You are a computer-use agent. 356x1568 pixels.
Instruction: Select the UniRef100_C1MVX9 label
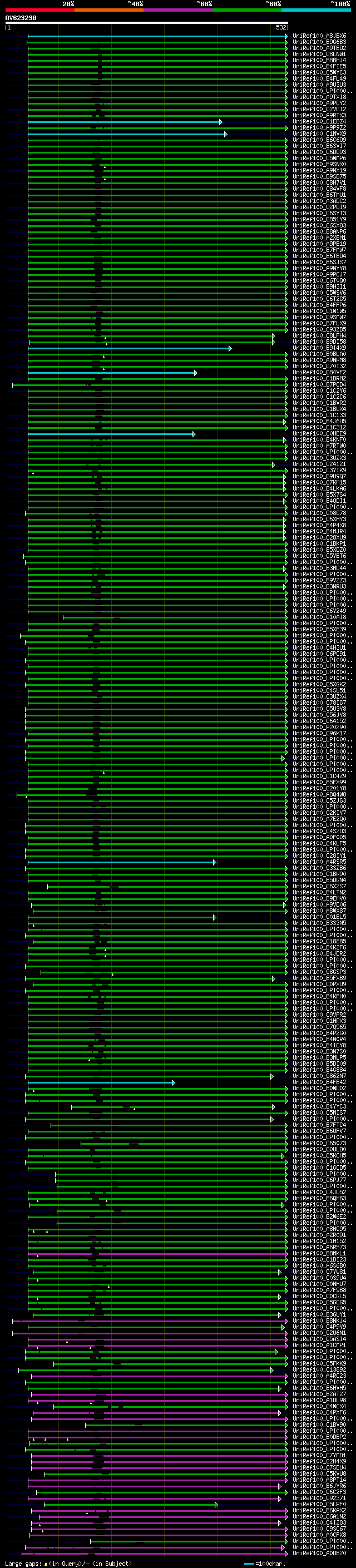pyautogui.click(x=319, y=134)
